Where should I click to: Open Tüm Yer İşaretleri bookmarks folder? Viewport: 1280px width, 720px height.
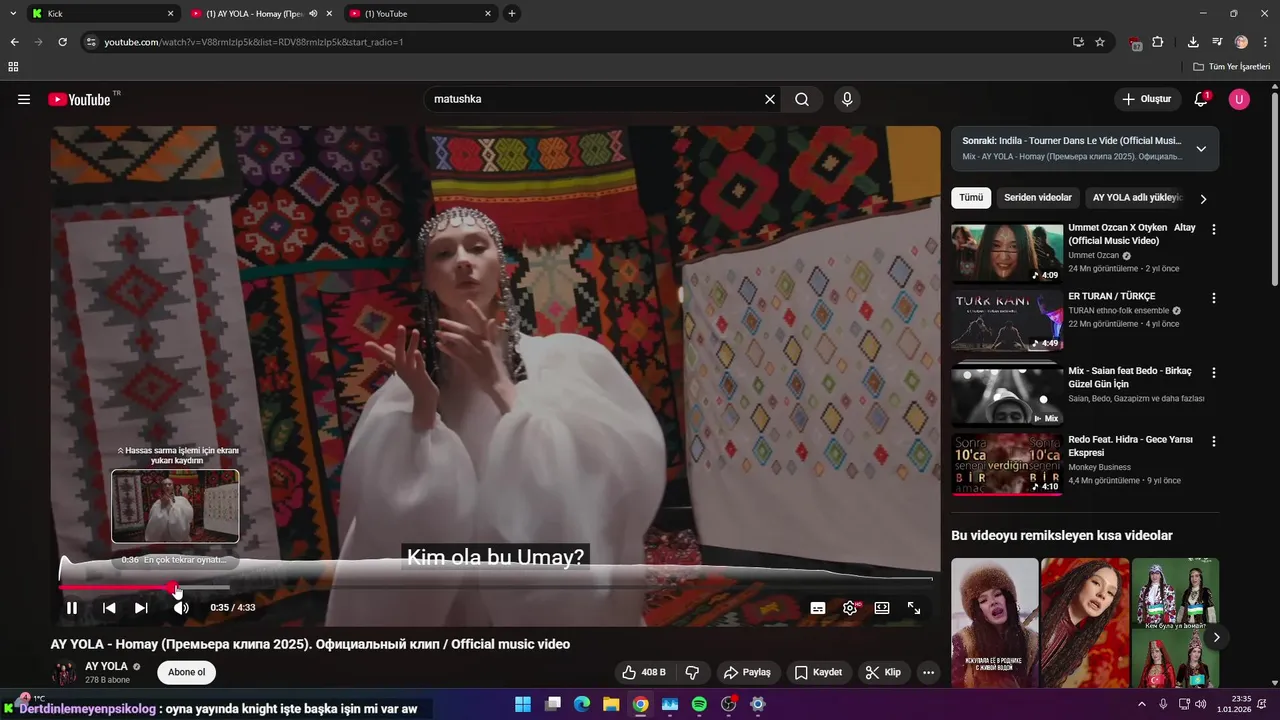1232,67
